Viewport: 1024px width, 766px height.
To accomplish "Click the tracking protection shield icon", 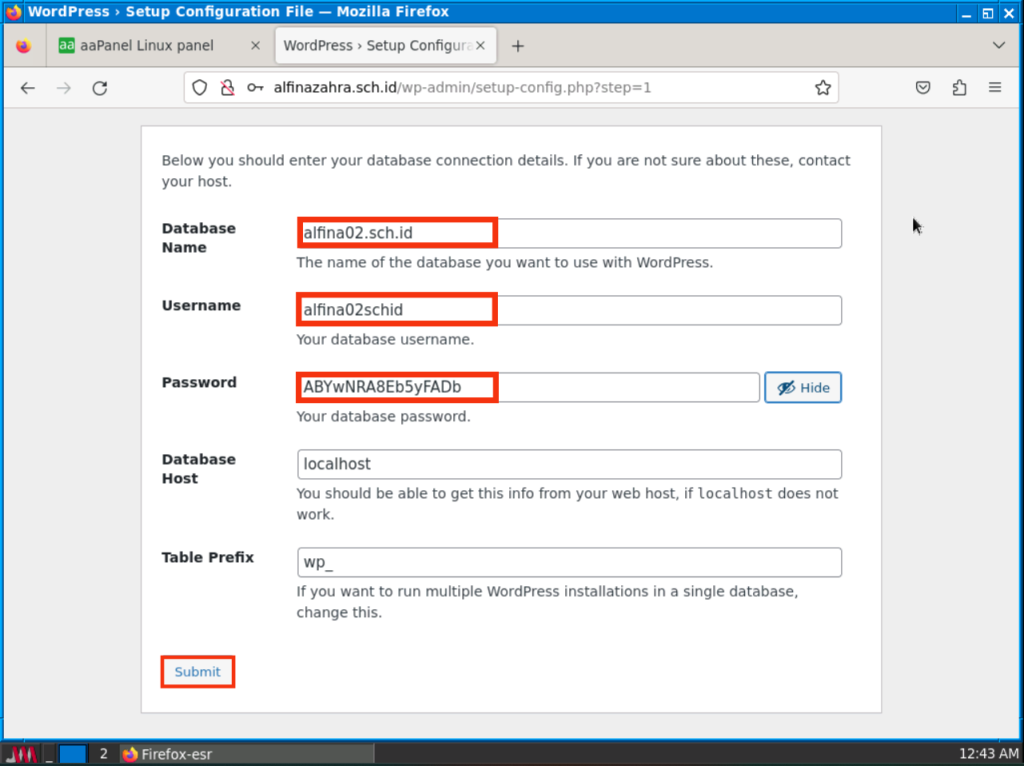I will [x=200, y=88].
